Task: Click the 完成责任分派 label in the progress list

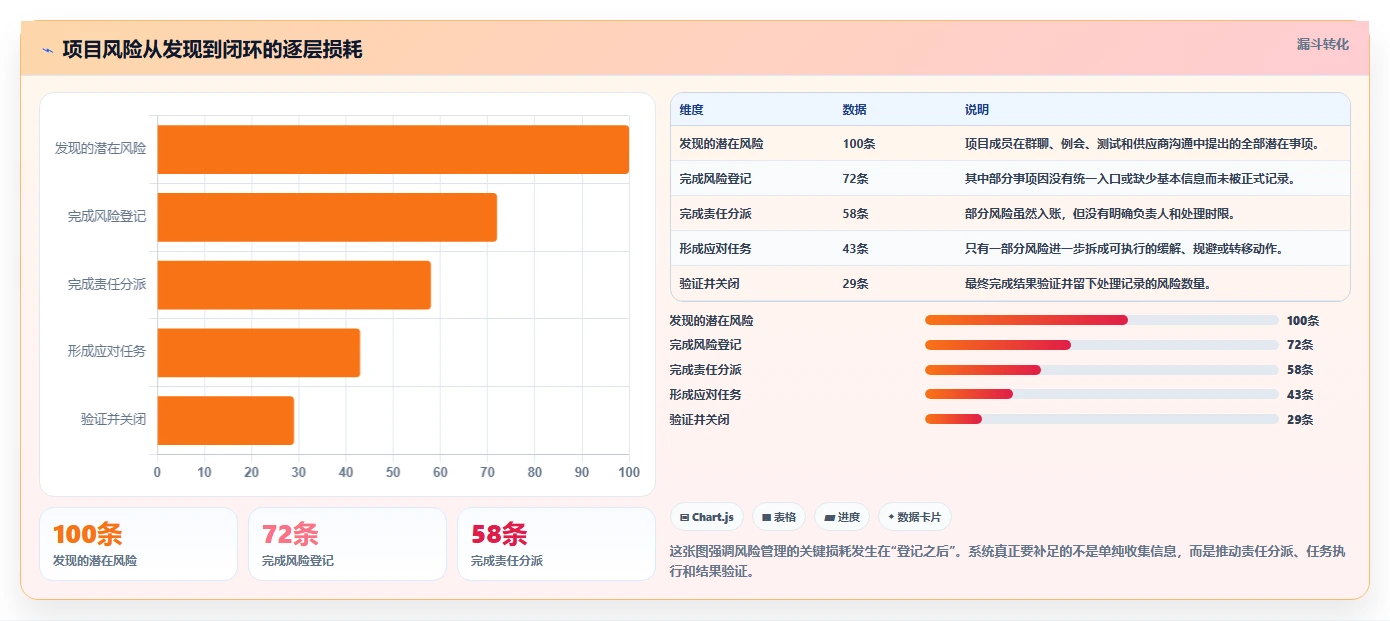Action: (705, 370)
